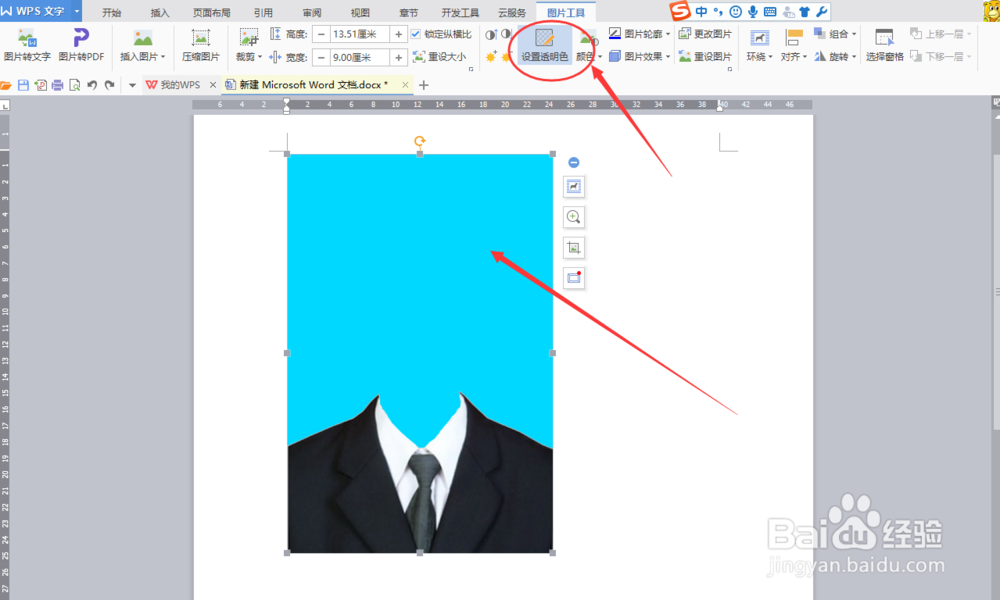
Task: Click the open folder icon in quick toolbar
Action: [6, 85]
